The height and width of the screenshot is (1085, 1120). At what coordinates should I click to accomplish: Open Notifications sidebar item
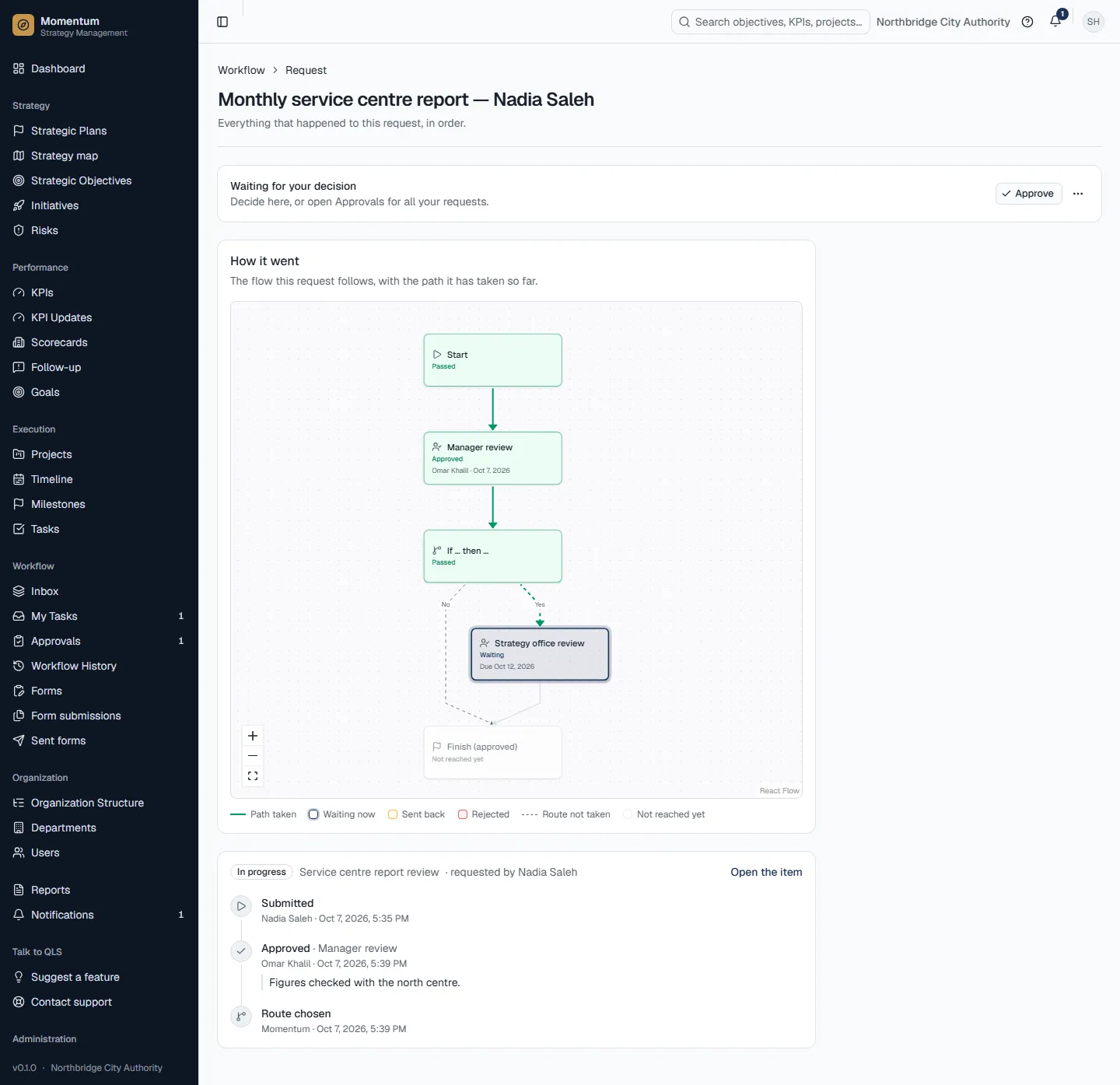tap(99, 915)
